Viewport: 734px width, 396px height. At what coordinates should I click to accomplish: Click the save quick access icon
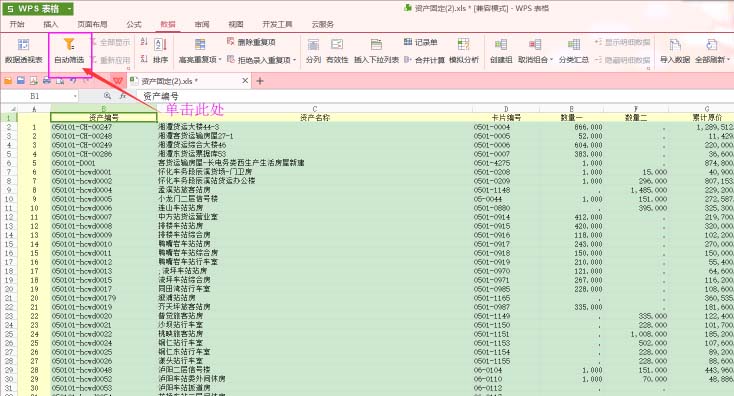(x=21, y=81)
